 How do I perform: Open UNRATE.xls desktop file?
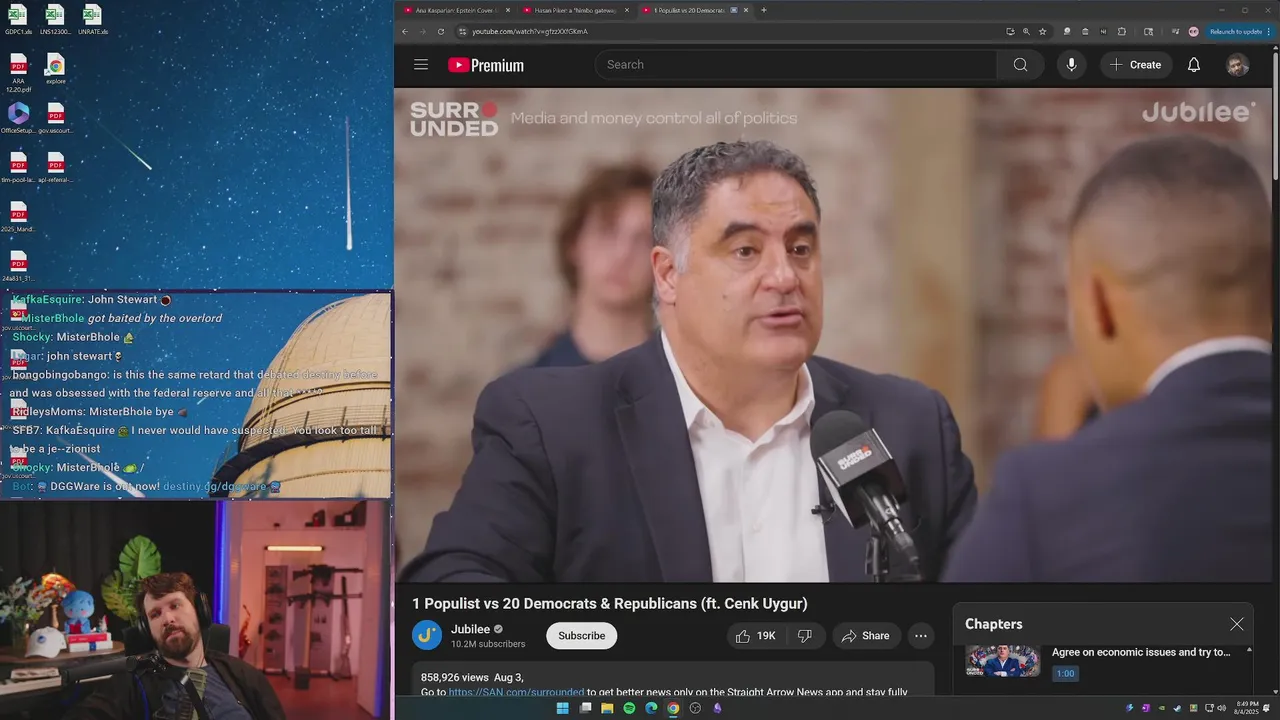pyautogui.click(x=92, y=20)
